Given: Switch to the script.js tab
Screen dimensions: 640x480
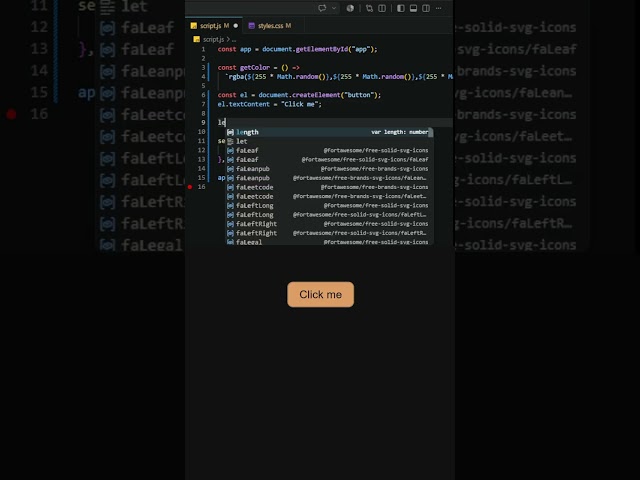Looking at the screenshot, I should pos(214,26).
